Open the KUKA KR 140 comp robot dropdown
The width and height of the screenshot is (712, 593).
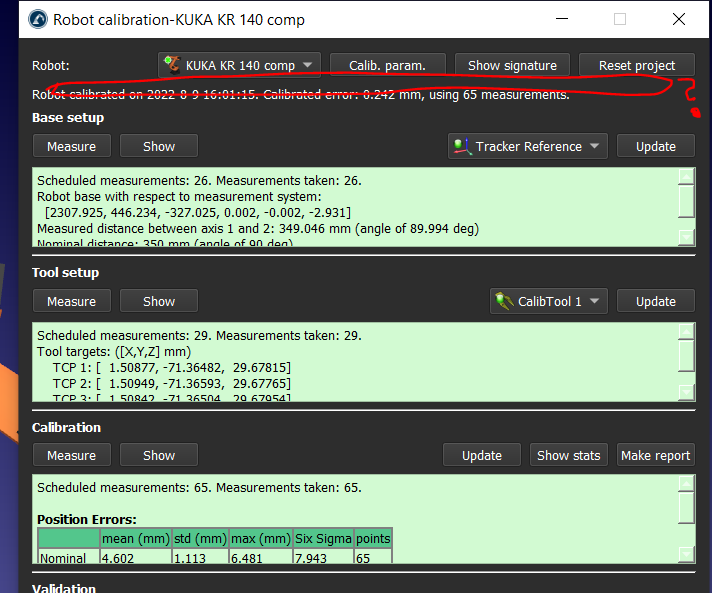pos(240,66)
